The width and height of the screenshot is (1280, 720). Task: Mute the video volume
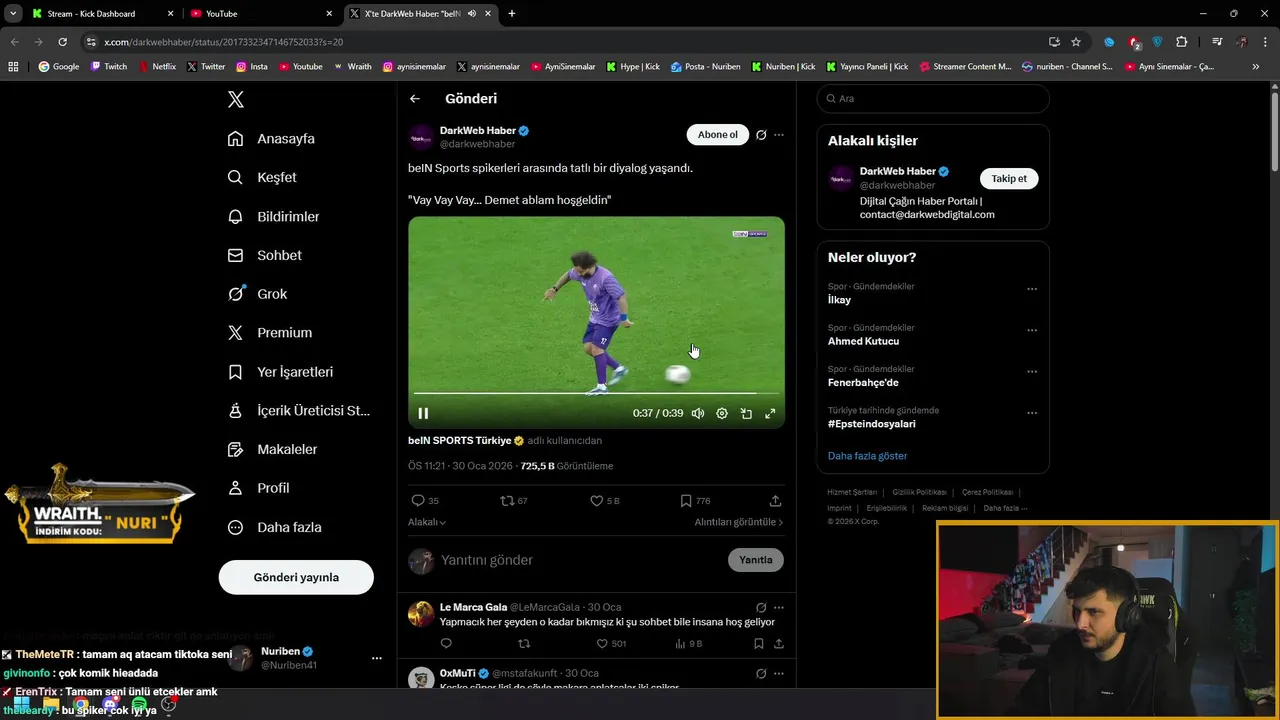pos(698,413)
